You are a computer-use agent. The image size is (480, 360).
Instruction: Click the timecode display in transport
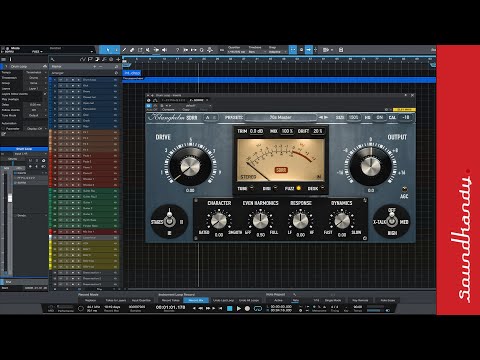click(x=170, y=307)
